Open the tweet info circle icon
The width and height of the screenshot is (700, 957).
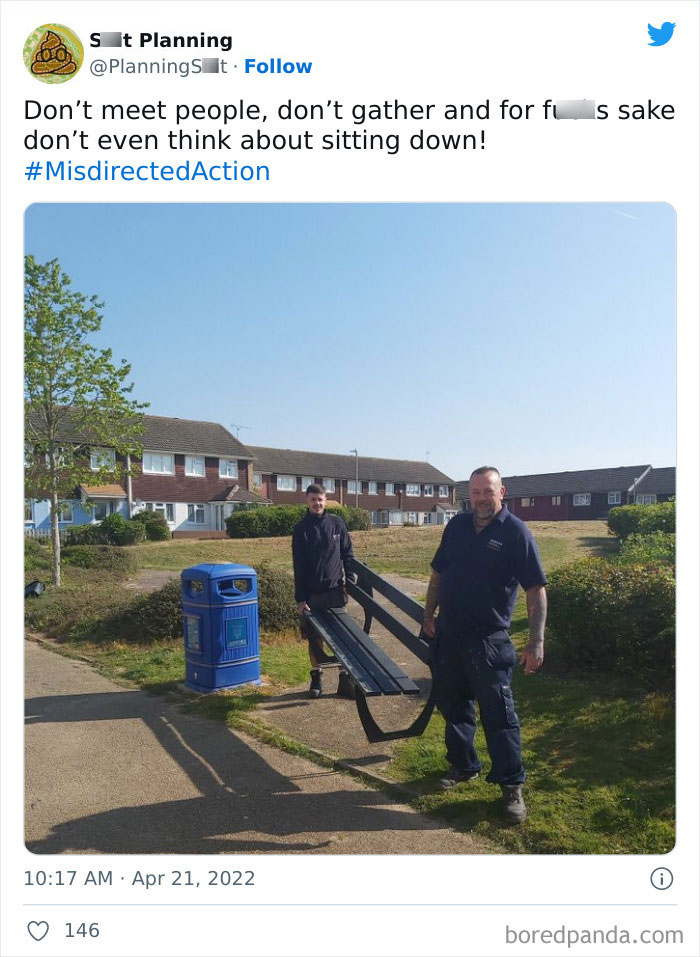pos(662,879)
